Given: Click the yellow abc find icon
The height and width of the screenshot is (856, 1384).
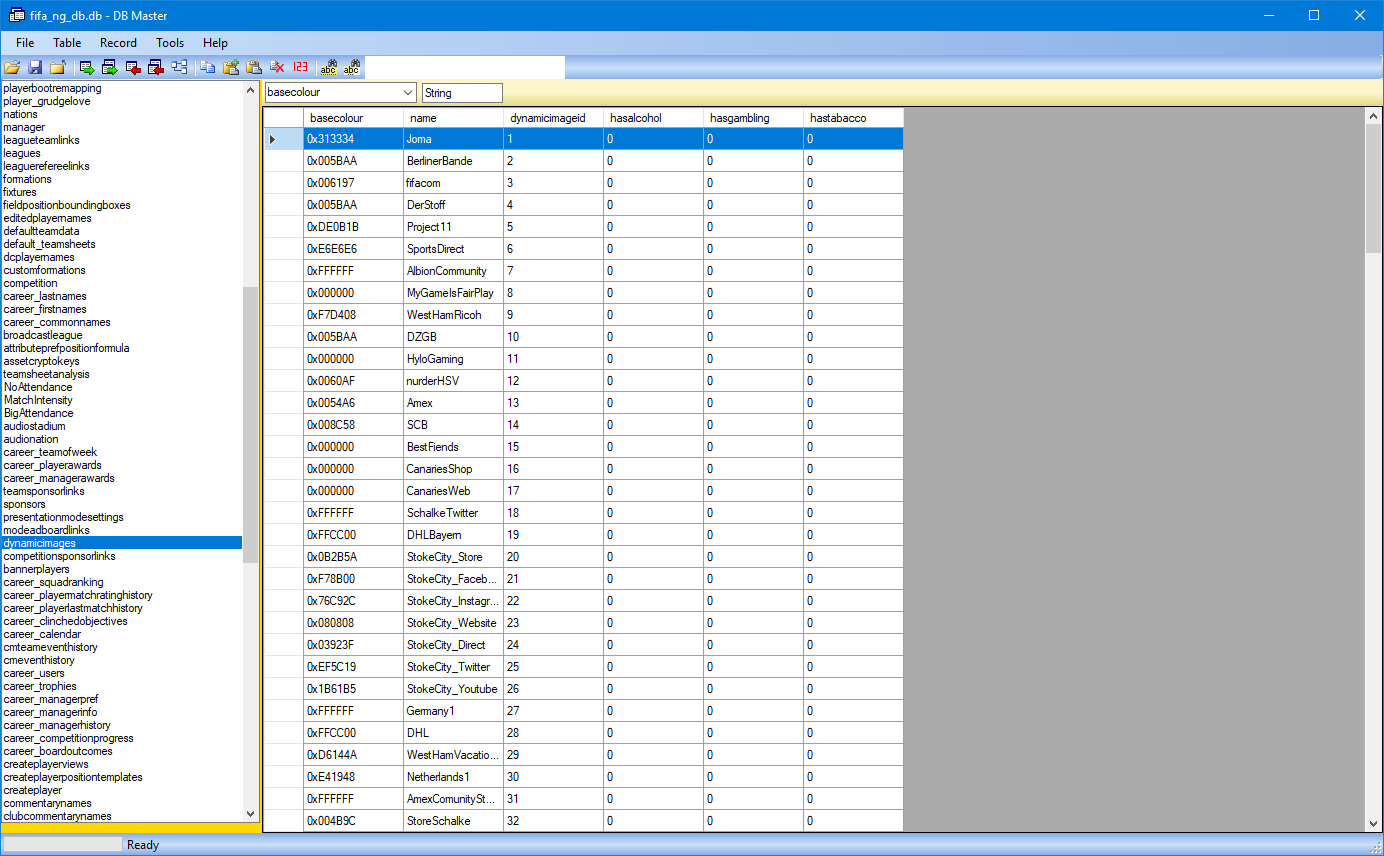Looking at the screenshot, I should pos(329,68).
